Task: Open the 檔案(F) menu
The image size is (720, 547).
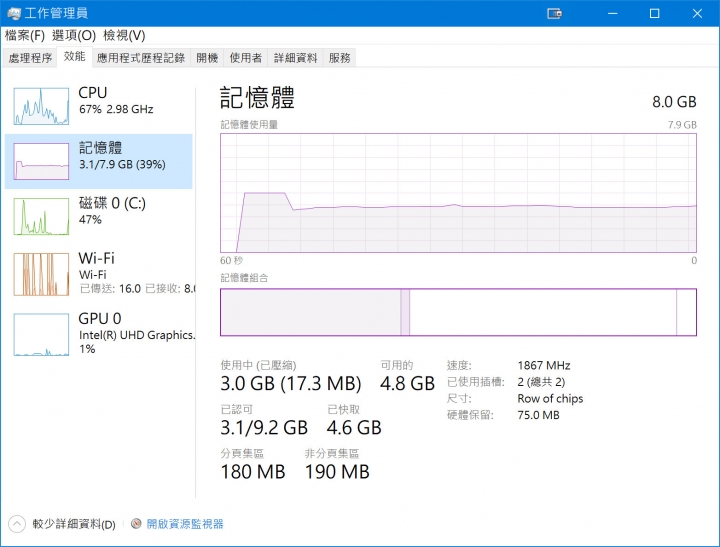Action: coord(25,35)
